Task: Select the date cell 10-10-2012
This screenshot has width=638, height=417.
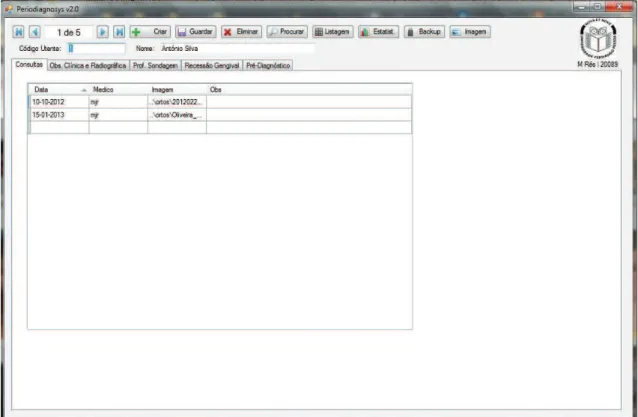Action: (x=59, y=102)
